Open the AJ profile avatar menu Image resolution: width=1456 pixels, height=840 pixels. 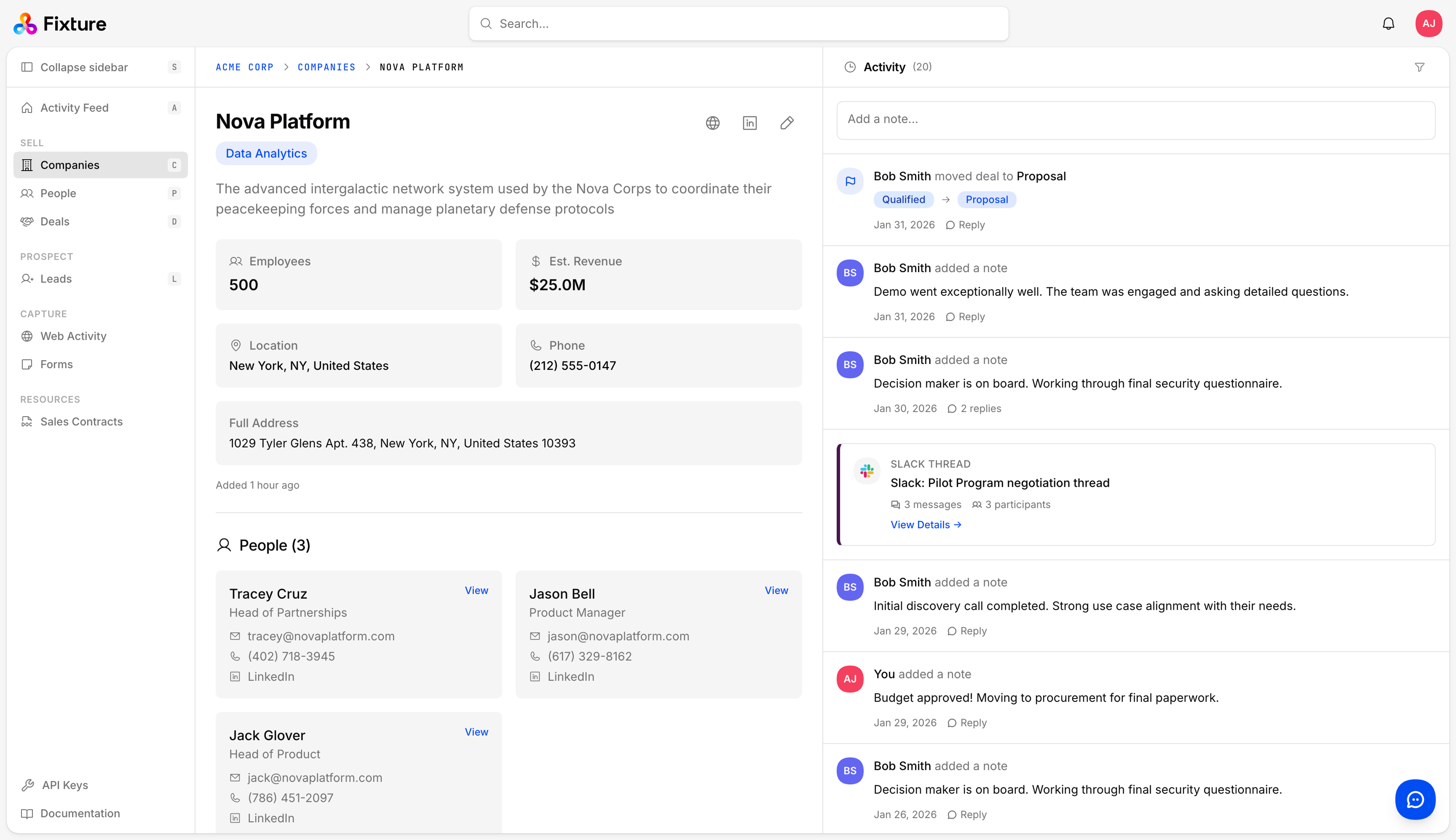(x=1429, y=23)
